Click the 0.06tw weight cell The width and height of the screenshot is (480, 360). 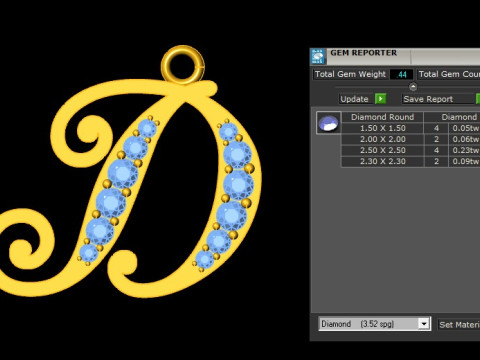pos(465,139)
